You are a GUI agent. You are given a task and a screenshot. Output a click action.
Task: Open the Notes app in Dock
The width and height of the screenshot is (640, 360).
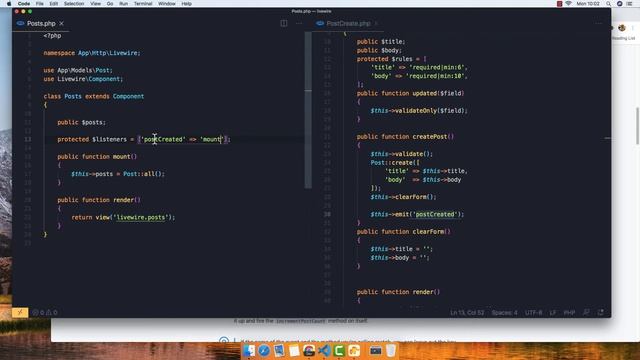[x=294, y=351]
